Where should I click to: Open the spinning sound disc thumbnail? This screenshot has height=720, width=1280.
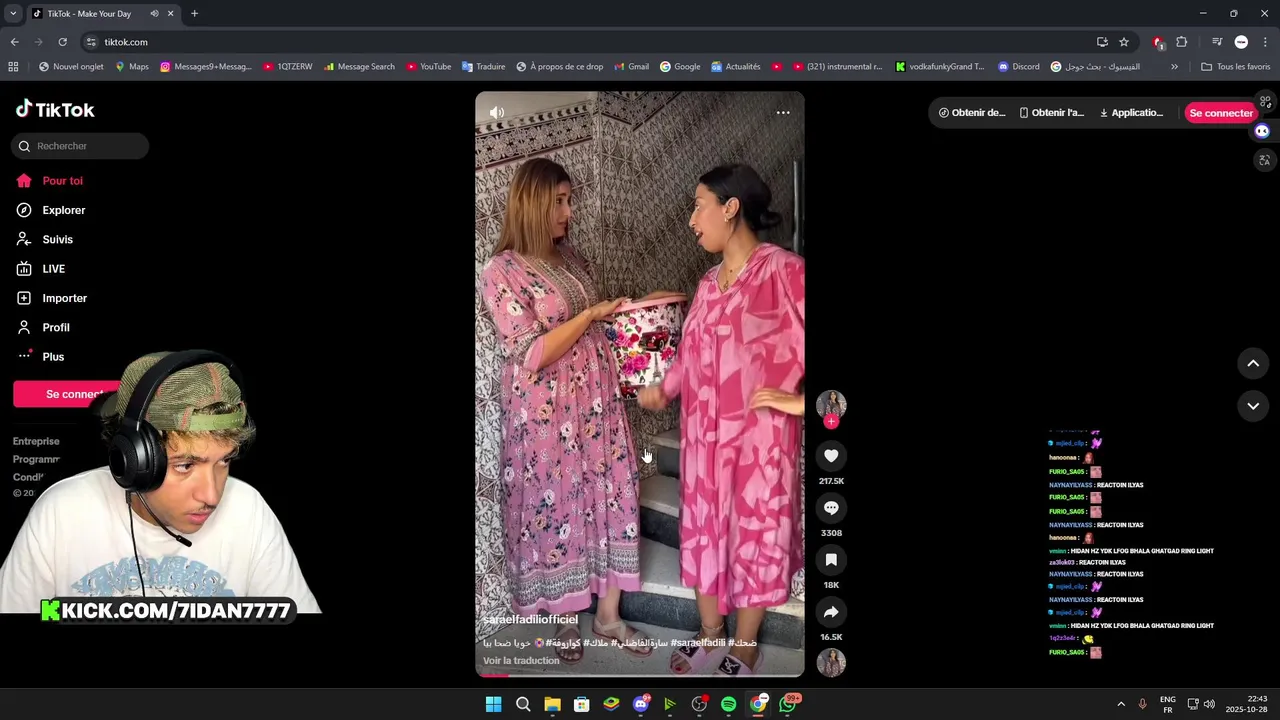(831, 662)
